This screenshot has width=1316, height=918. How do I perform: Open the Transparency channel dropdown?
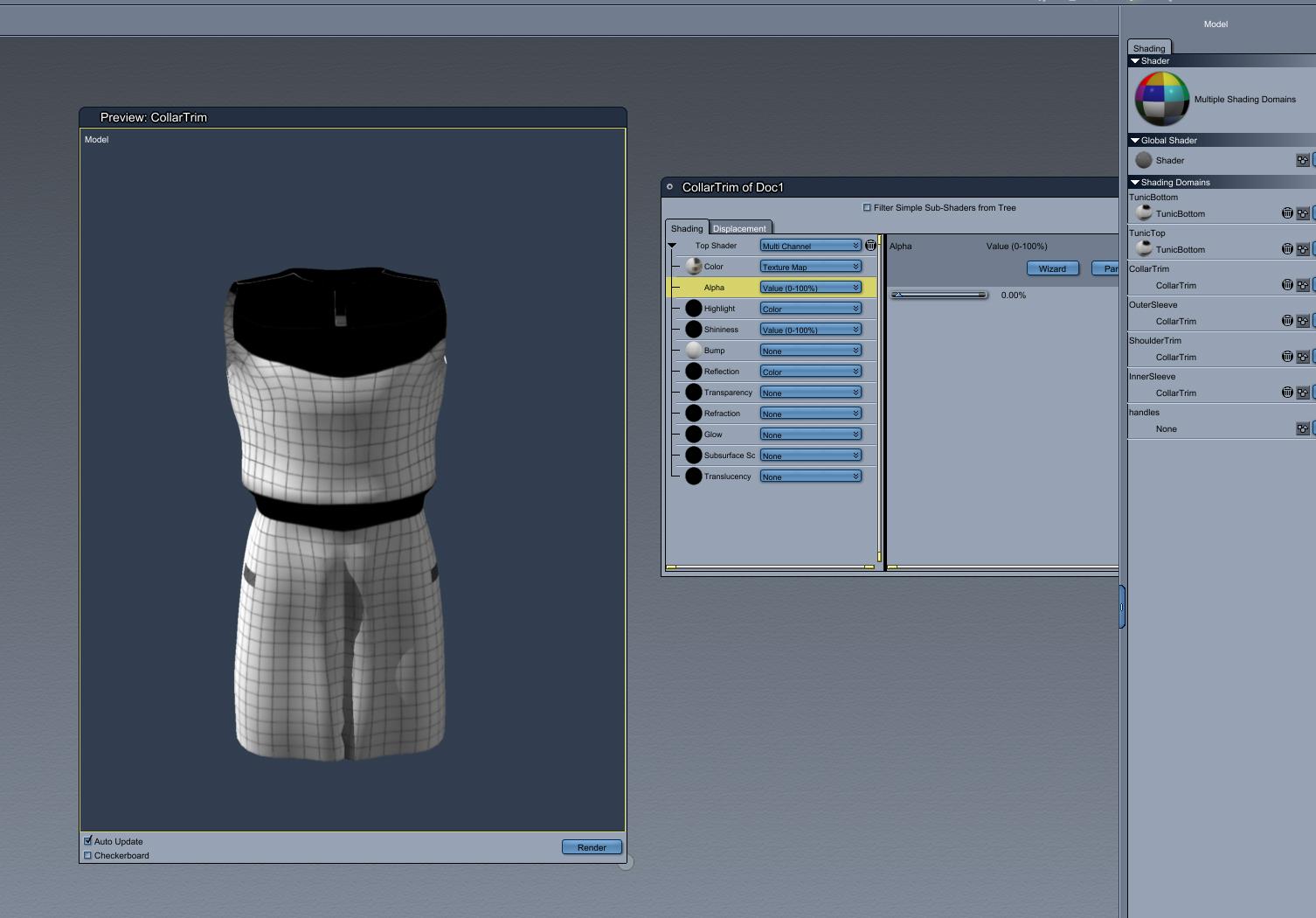(811, 393)
